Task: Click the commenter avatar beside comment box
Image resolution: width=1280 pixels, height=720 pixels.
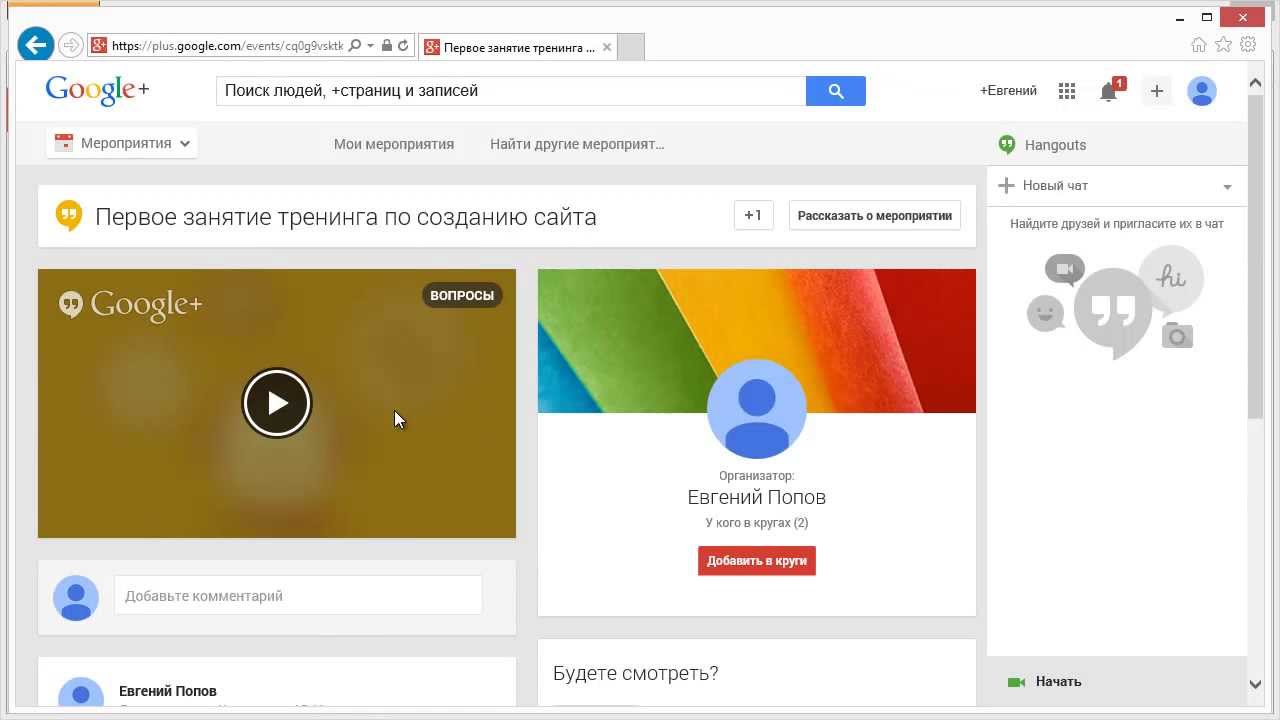Action: [x=76, y=598]
